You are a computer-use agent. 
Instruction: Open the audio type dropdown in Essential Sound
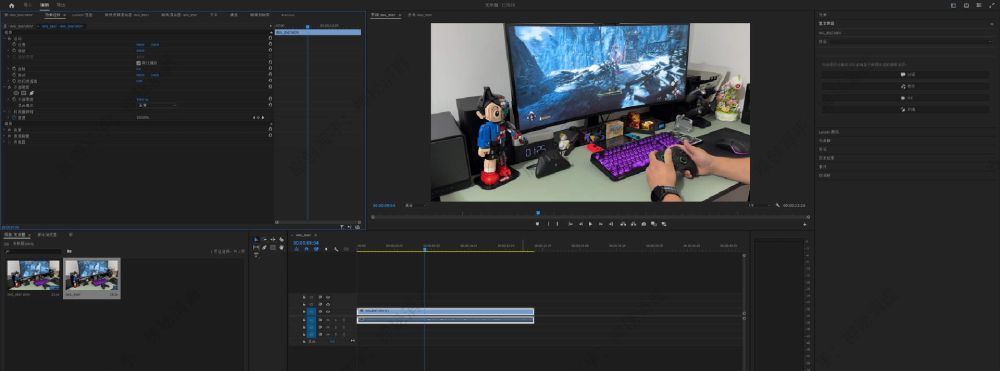(x=904, y=41)
